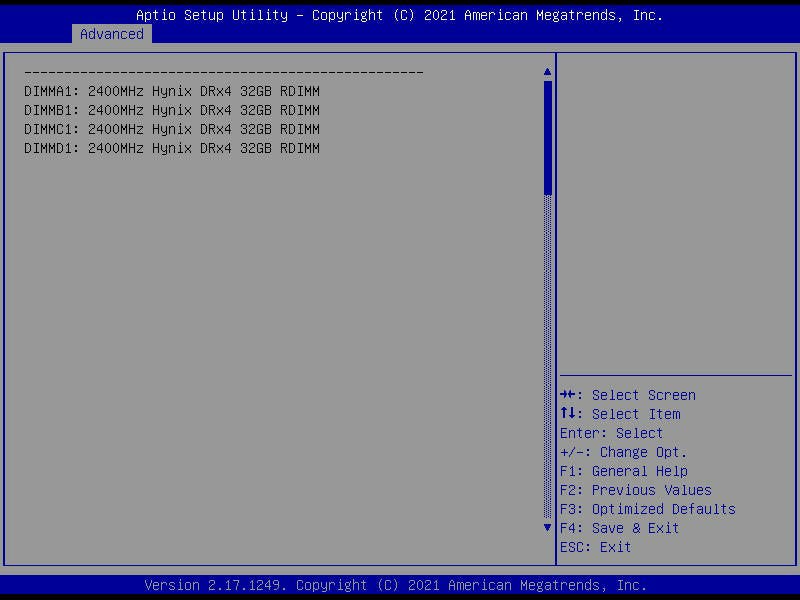Select the DIMMA1 memory entry

click(172, 91)
